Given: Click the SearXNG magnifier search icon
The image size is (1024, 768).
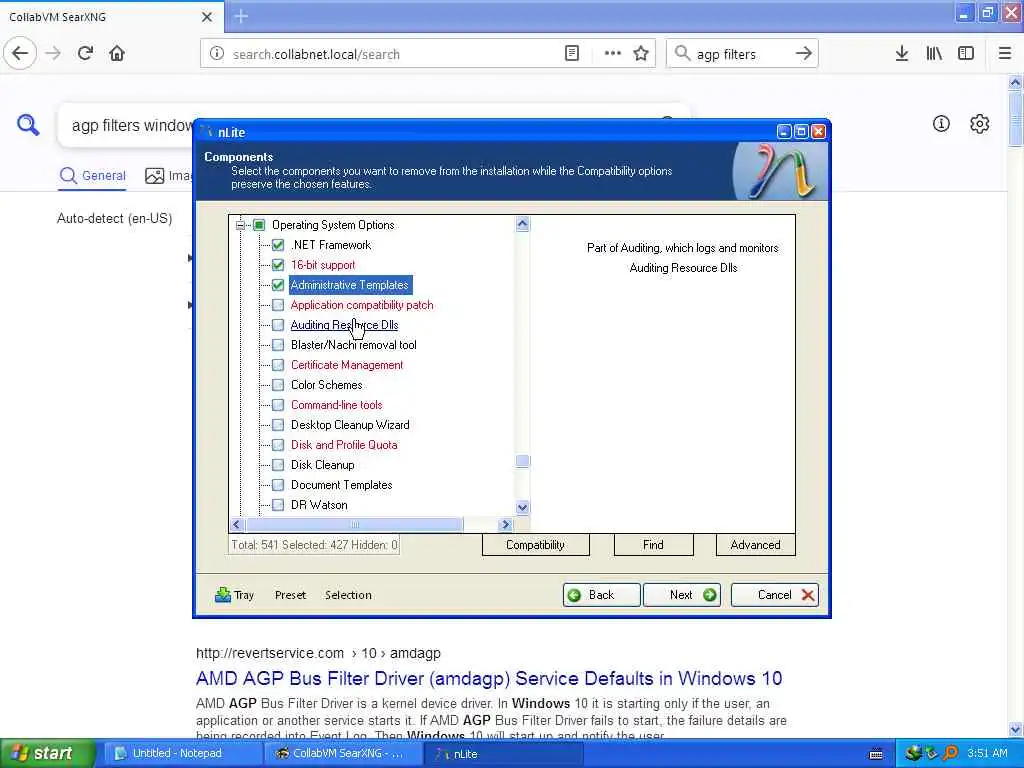Looking at the screenshot, I should 28,124.
